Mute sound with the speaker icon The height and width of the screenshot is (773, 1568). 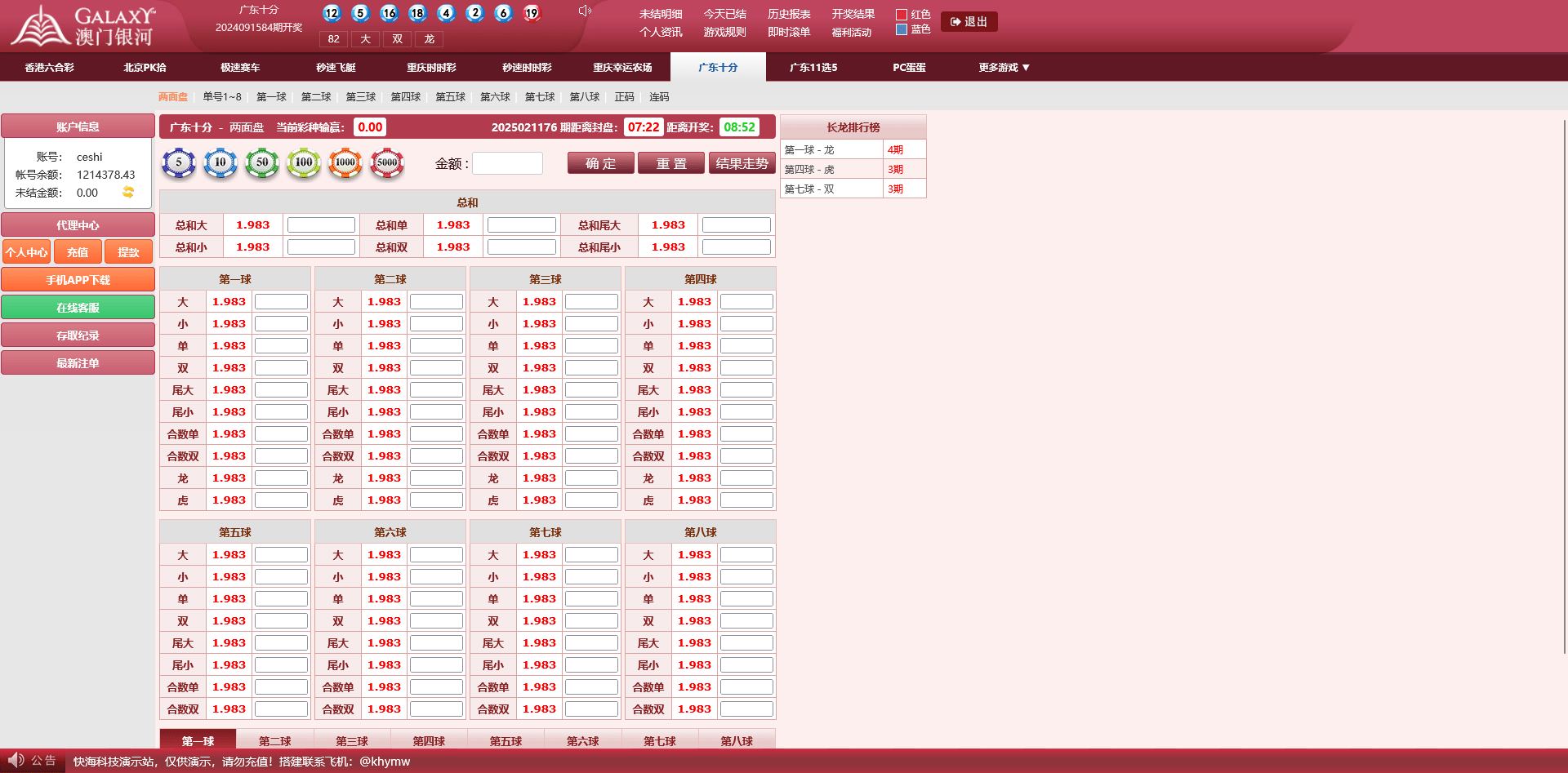point(584,11)
